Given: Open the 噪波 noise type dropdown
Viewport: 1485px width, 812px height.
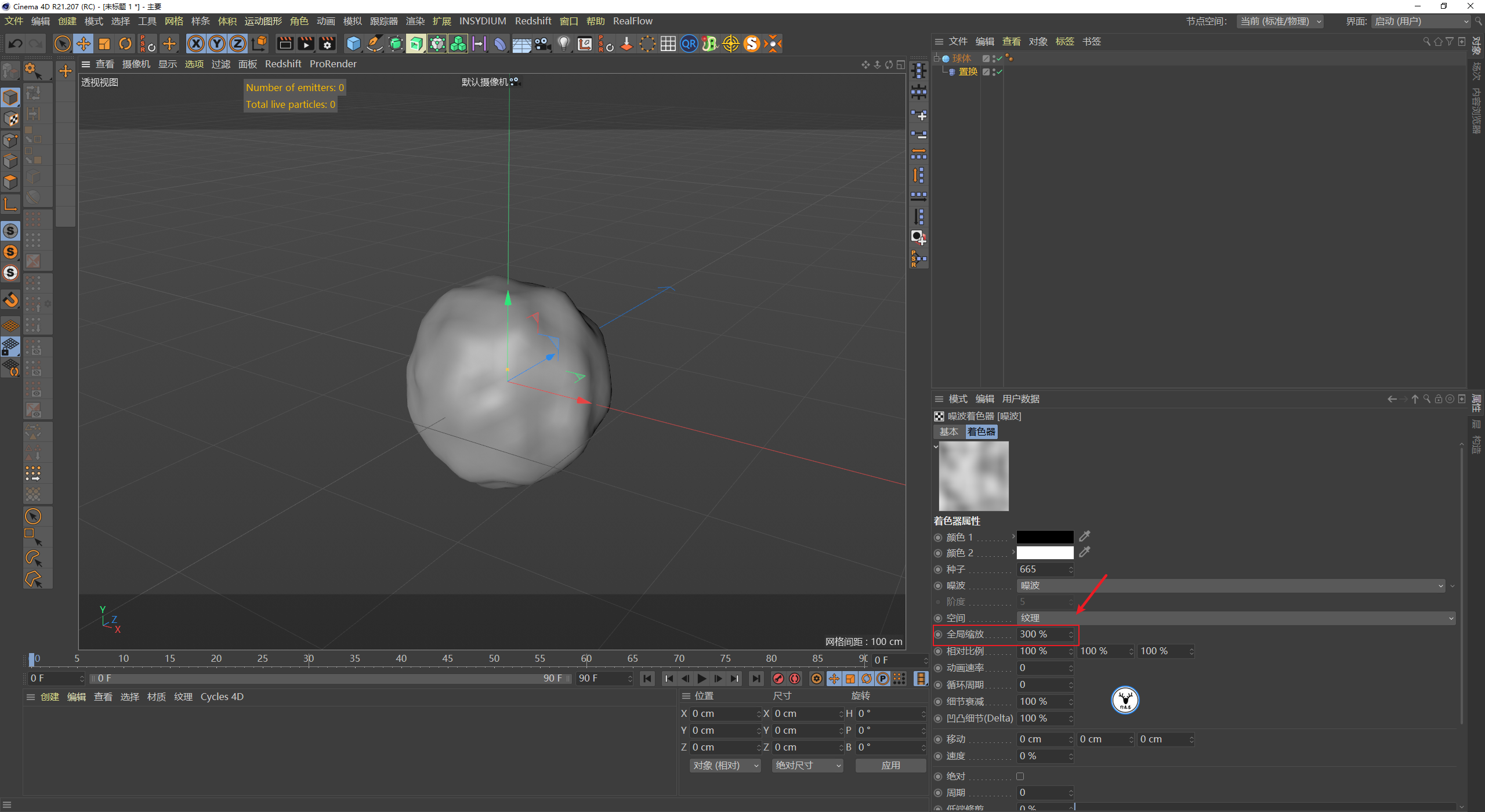Looking at the screenshot, I should tap(1230, 586).
